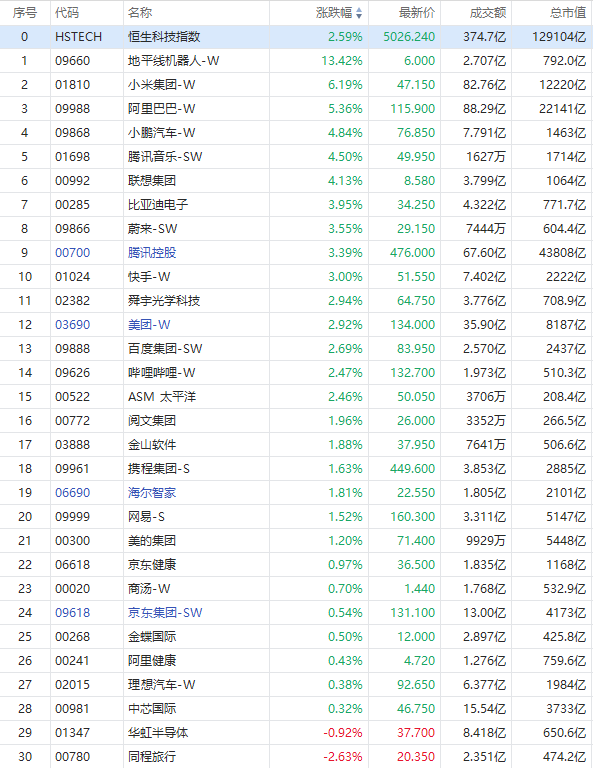
Task: Select the 恒生科技指数 index row
Action: pyautogui.click(x=296, y=37)
